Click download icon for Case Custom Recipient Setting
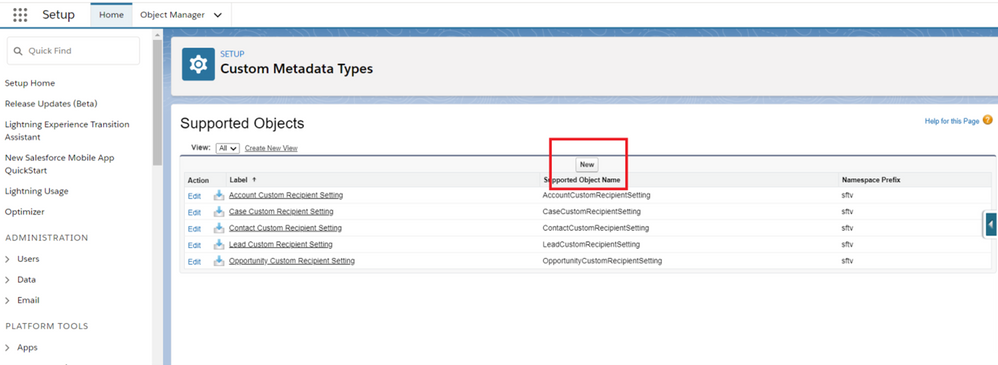 pos(219,211)
